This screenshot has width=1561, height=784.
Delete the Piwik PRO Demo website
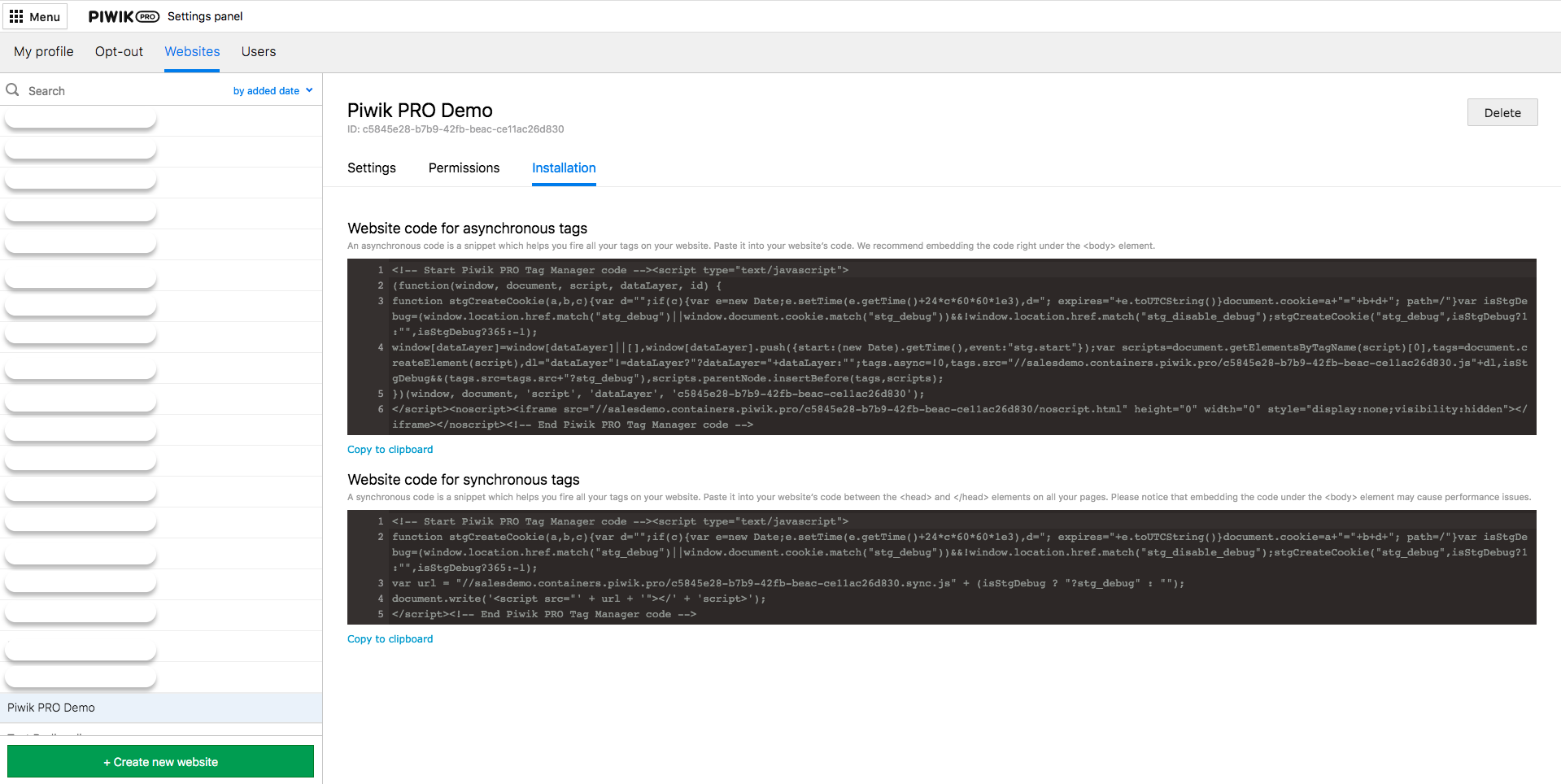(x=1502, y=112)
